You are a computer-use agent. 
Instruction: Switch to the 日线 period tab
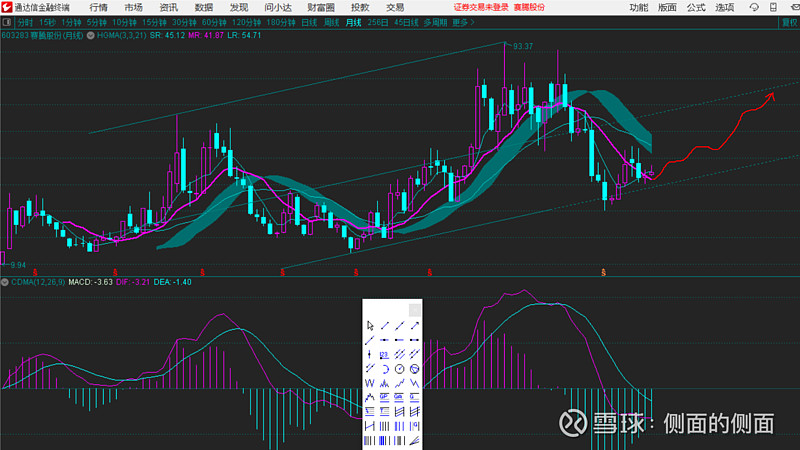click(x=309, y=22)
